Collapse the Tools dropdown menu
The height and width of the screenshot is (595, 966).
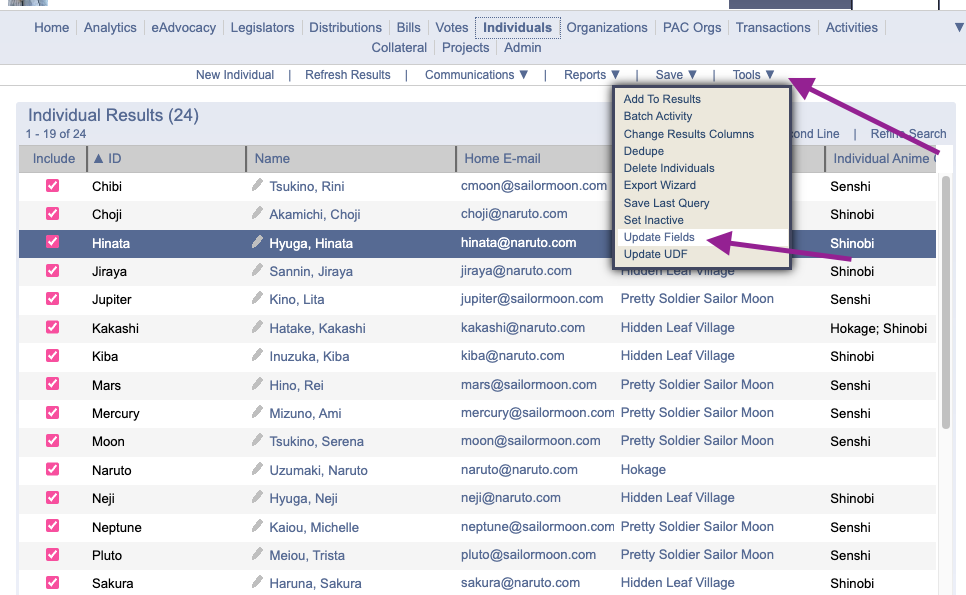[753, 75]
